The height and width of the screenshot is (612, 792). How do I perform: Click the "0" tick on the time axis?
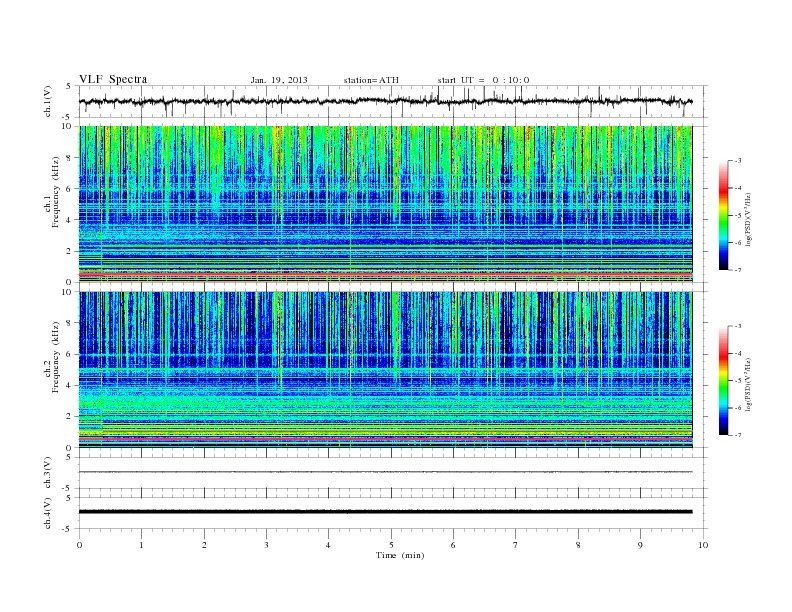[79, 545]
